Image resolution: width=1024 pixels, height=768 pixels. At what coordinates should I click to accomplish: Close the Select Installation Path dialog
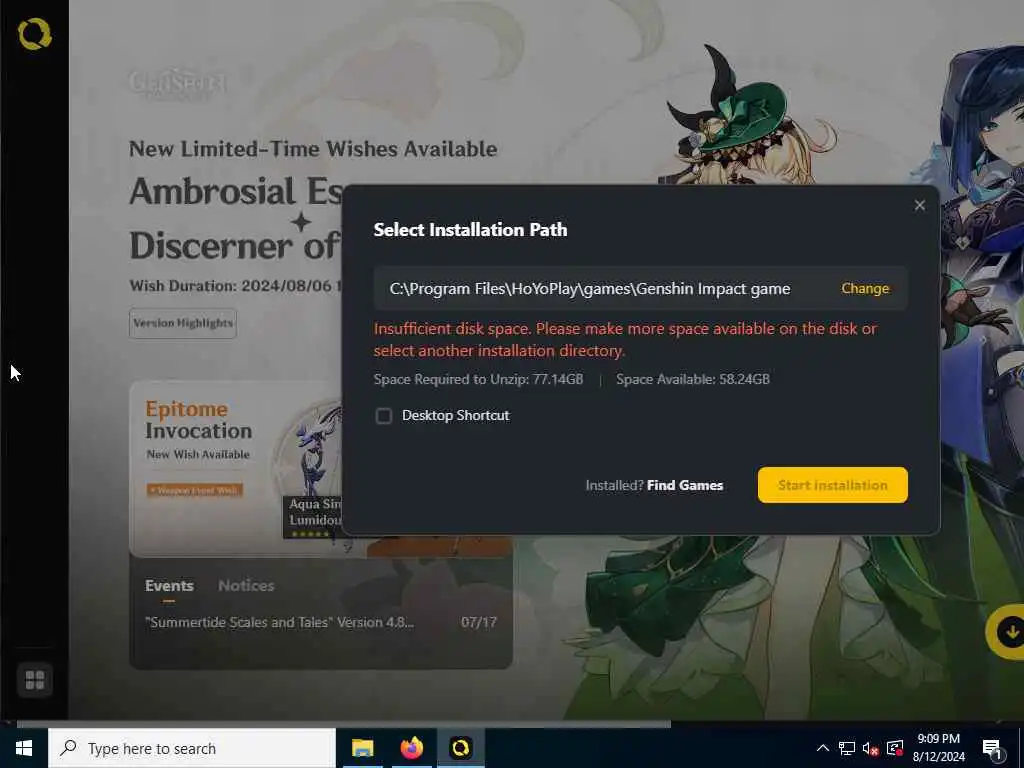(920, 205)
